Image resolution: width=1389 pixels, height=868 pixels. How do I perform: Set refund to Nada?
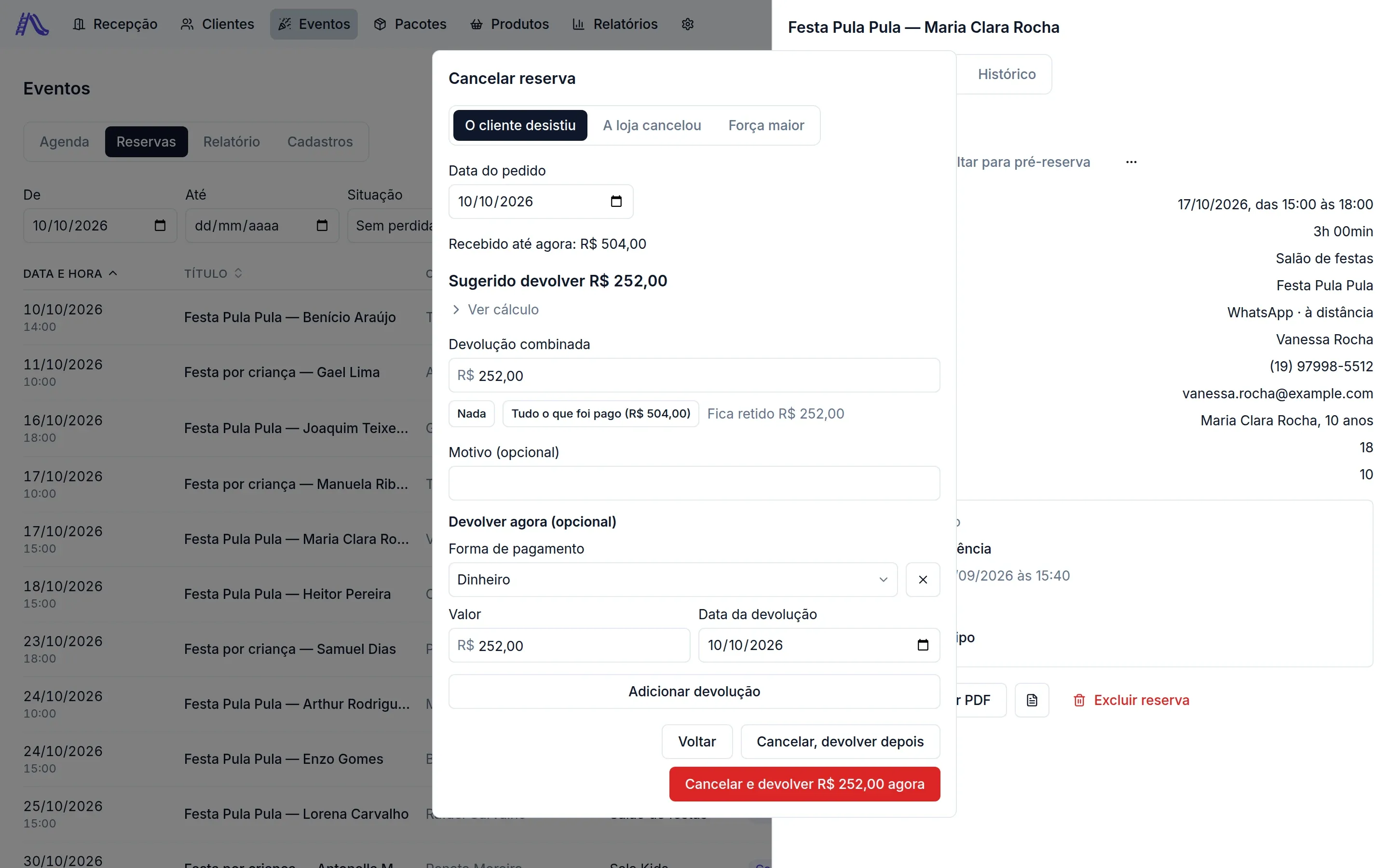(x=471, y=414)
